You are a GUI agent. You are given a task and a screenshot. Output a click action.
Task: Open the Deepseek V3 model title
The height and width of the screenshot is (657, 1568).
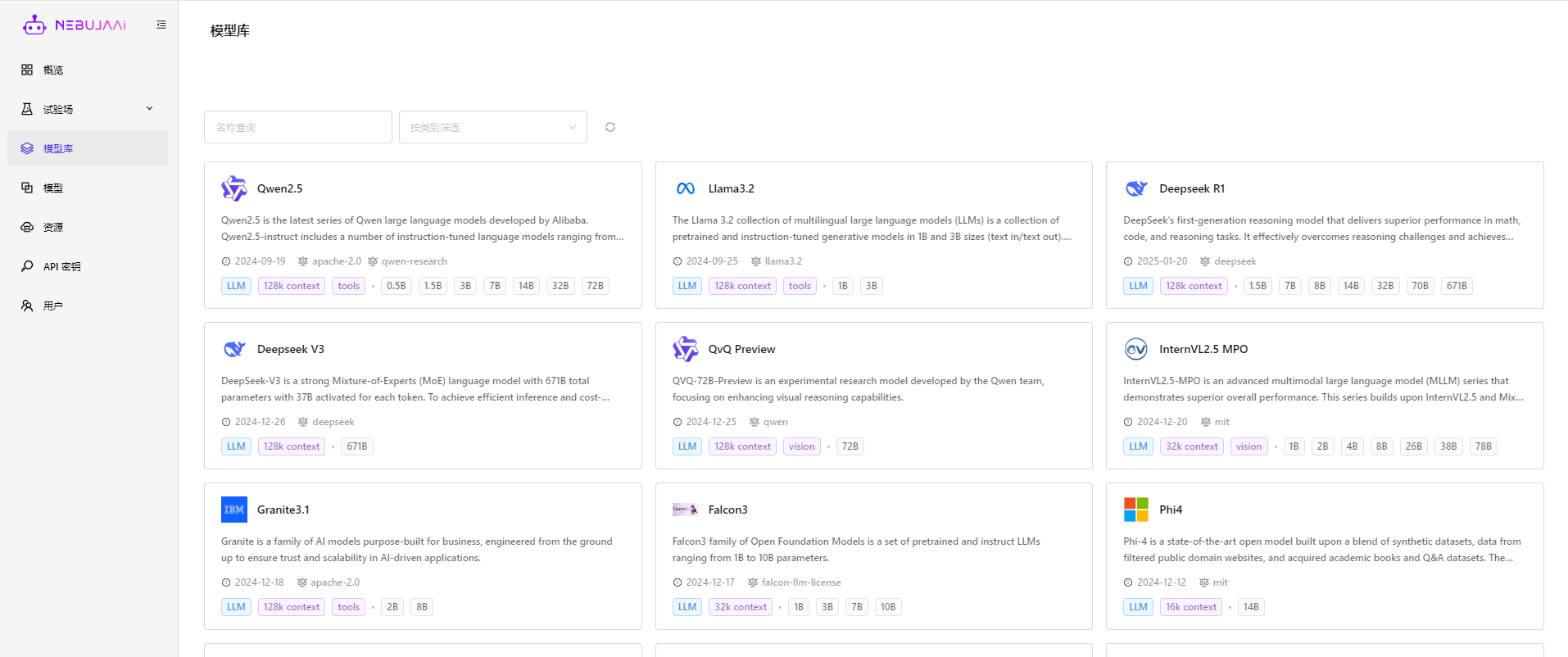(291, 349)
